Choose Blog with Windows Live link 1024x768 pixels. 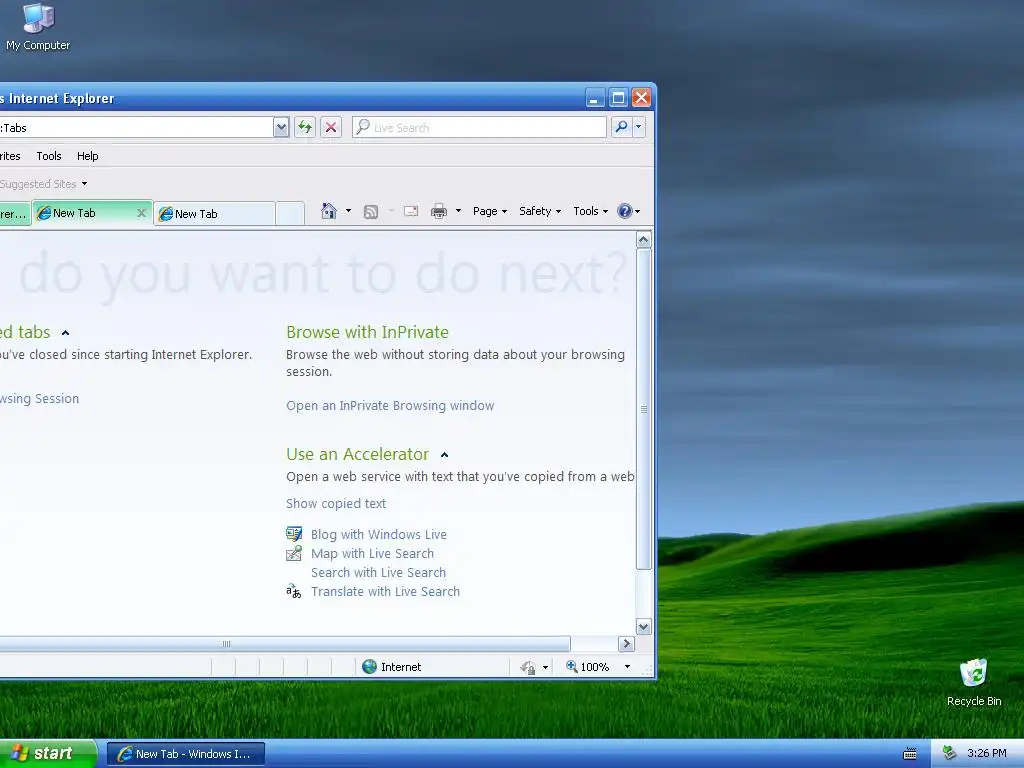tap(379, 534)
